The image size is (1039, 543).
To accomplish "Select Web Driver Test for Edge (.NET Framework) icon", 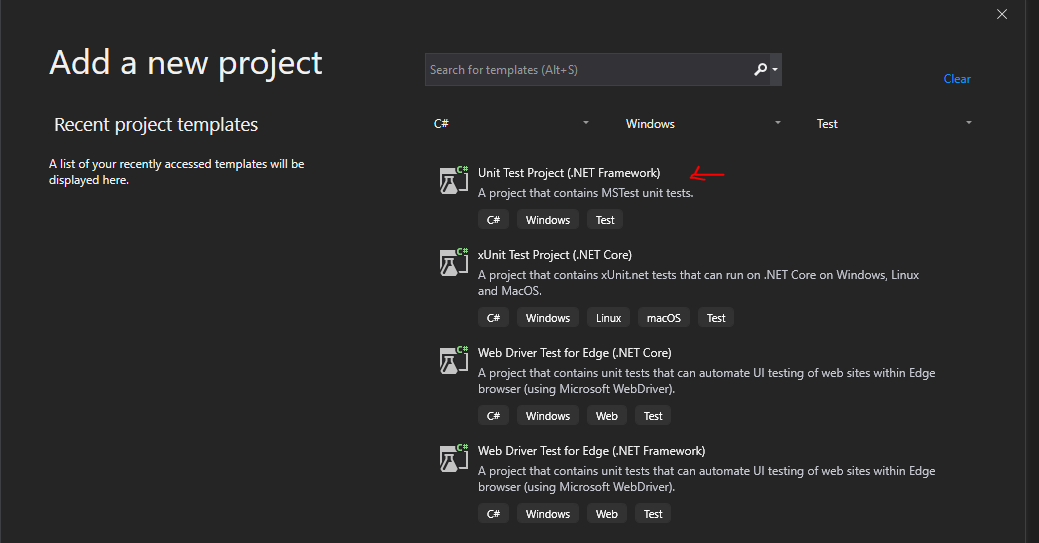I will coord(454,458).
